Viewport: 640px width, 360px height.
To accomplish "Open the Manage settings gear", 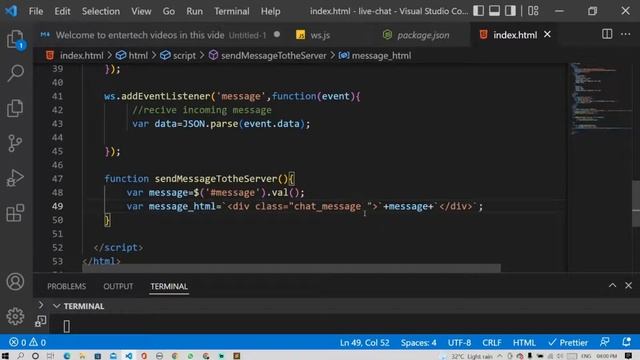I will (16, 316).
